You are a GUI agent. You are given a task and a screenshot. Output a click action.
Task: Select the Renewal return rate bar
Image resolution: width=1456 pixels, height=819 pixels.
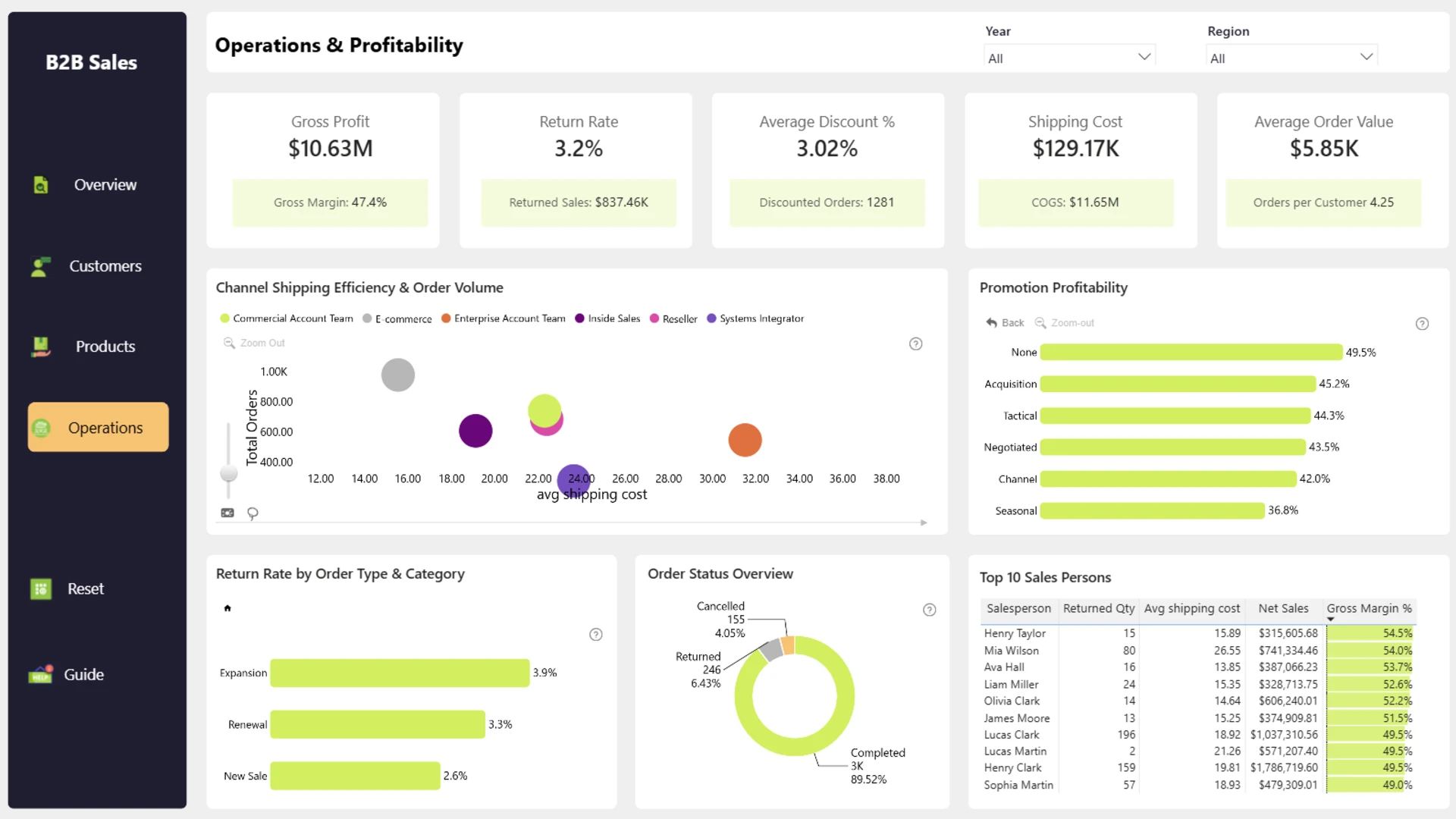click(x=378, y=725)
